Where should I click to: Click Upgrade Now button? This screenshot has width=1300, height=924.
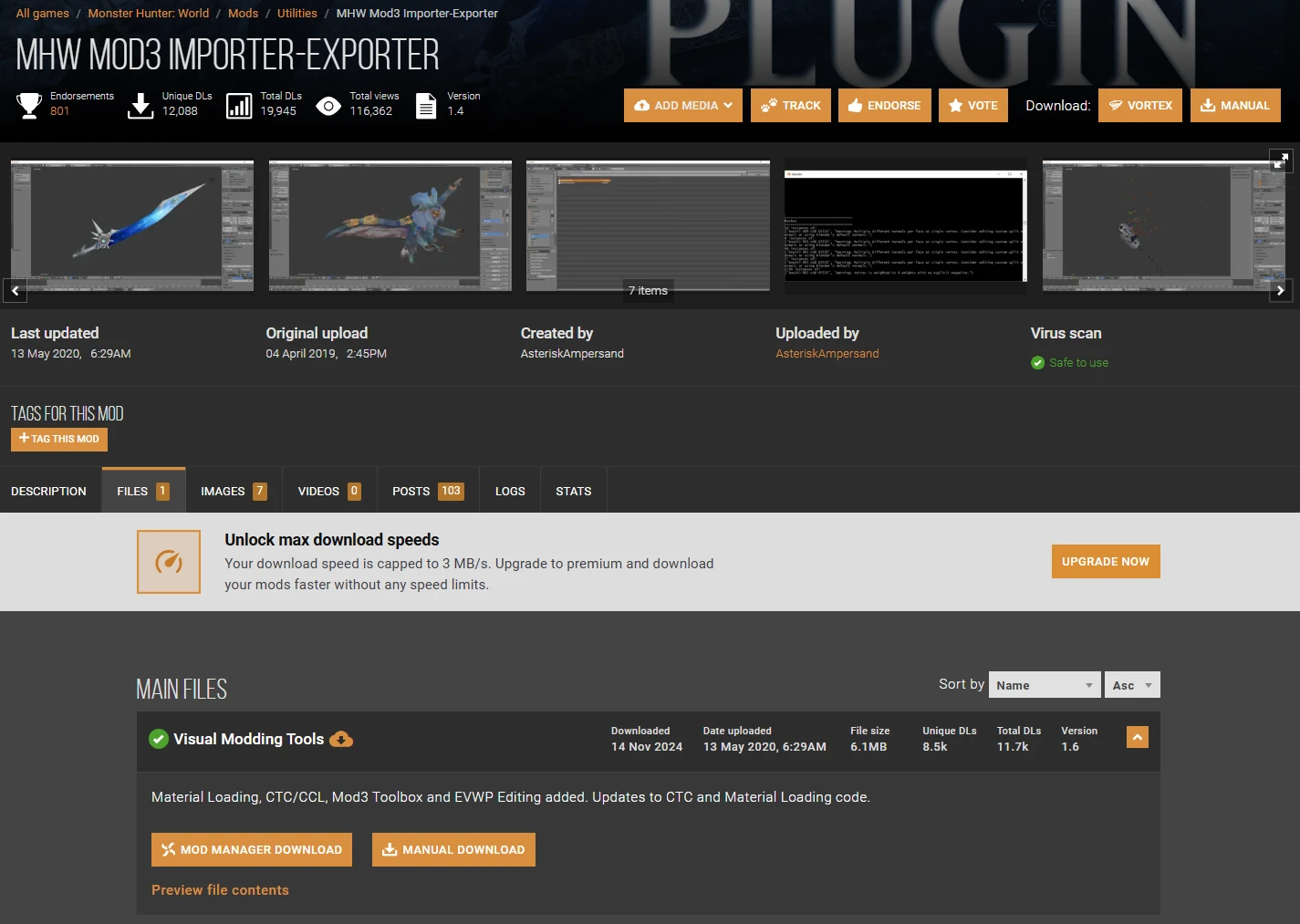1106,562
